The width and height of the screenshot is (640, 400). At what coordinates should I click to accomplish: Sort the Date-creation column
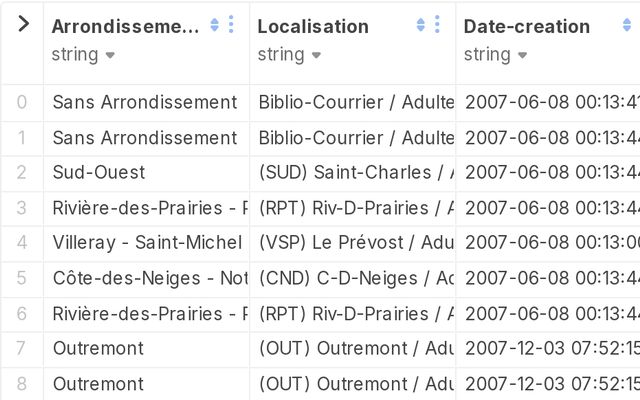click(627, 25)
